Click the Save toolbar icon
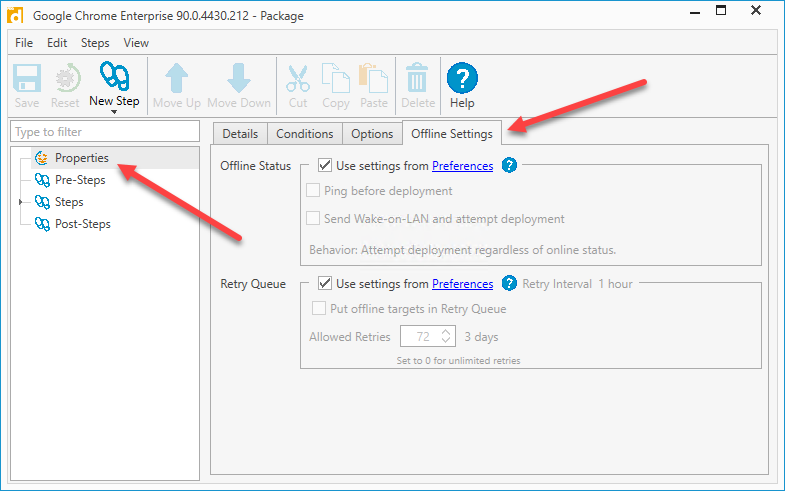Viewport: 785px width, 491px height. [x=27, y=78]
